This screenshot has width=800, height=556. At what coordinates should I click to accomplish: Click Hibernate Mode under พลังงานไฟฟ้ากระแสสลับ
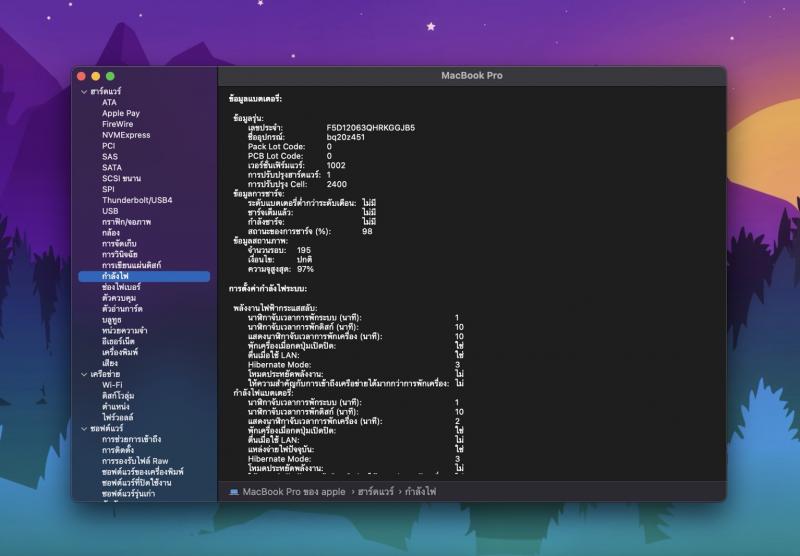(280, 365)
